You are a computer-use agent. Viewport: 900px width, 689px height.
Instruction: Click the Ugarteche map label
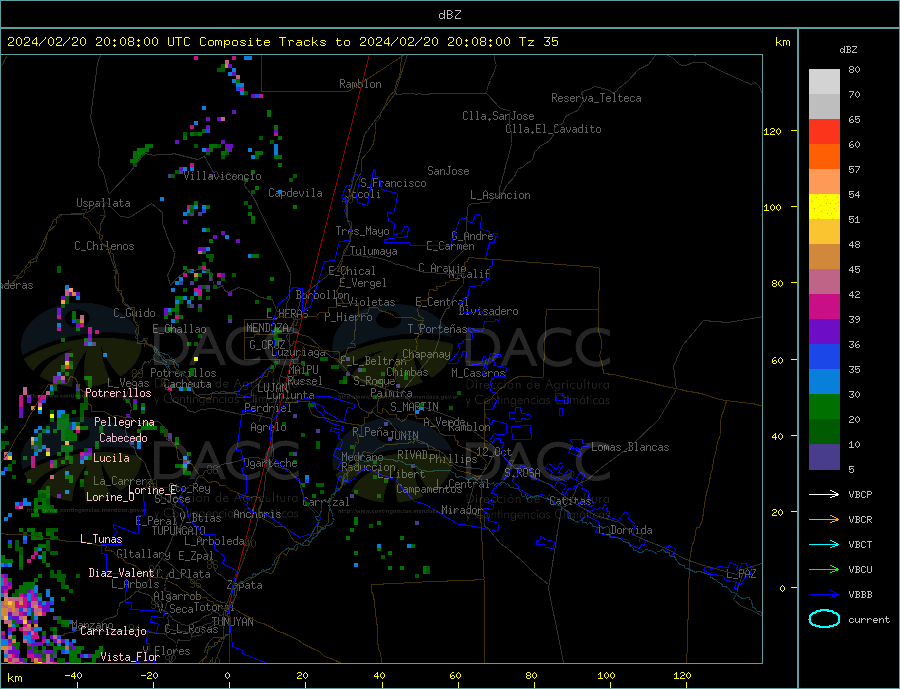pyautogui.click(x=270, y=463)
